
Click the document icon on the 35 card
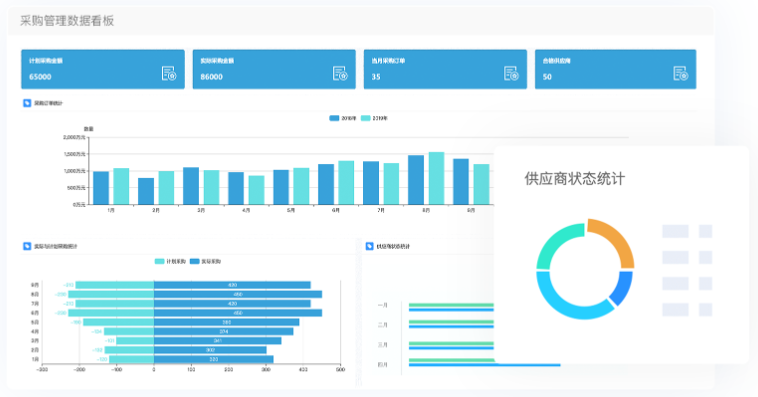coord(511,74)
